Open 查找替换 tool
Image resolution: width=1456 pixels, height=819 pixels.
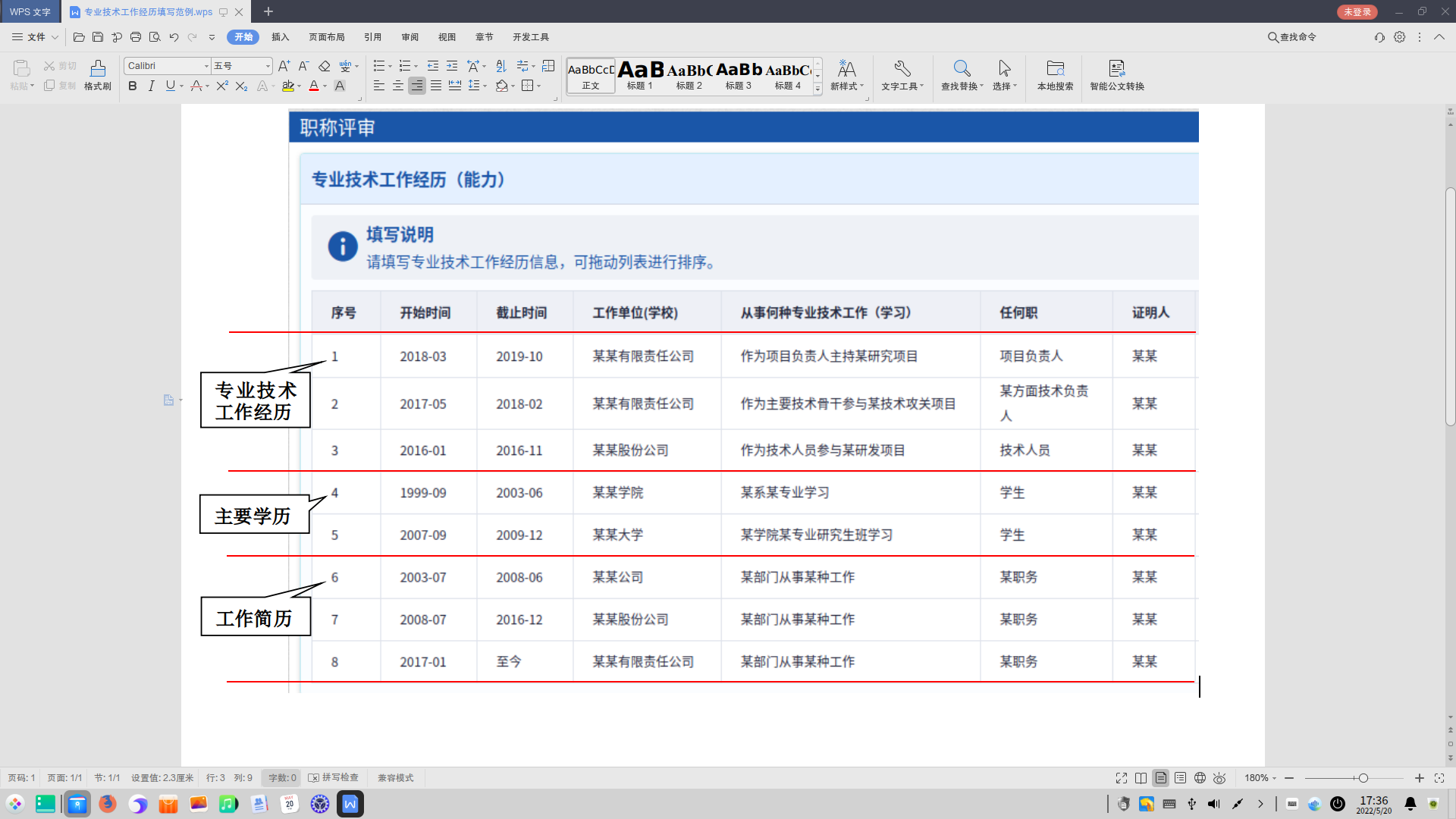[962, 75]
